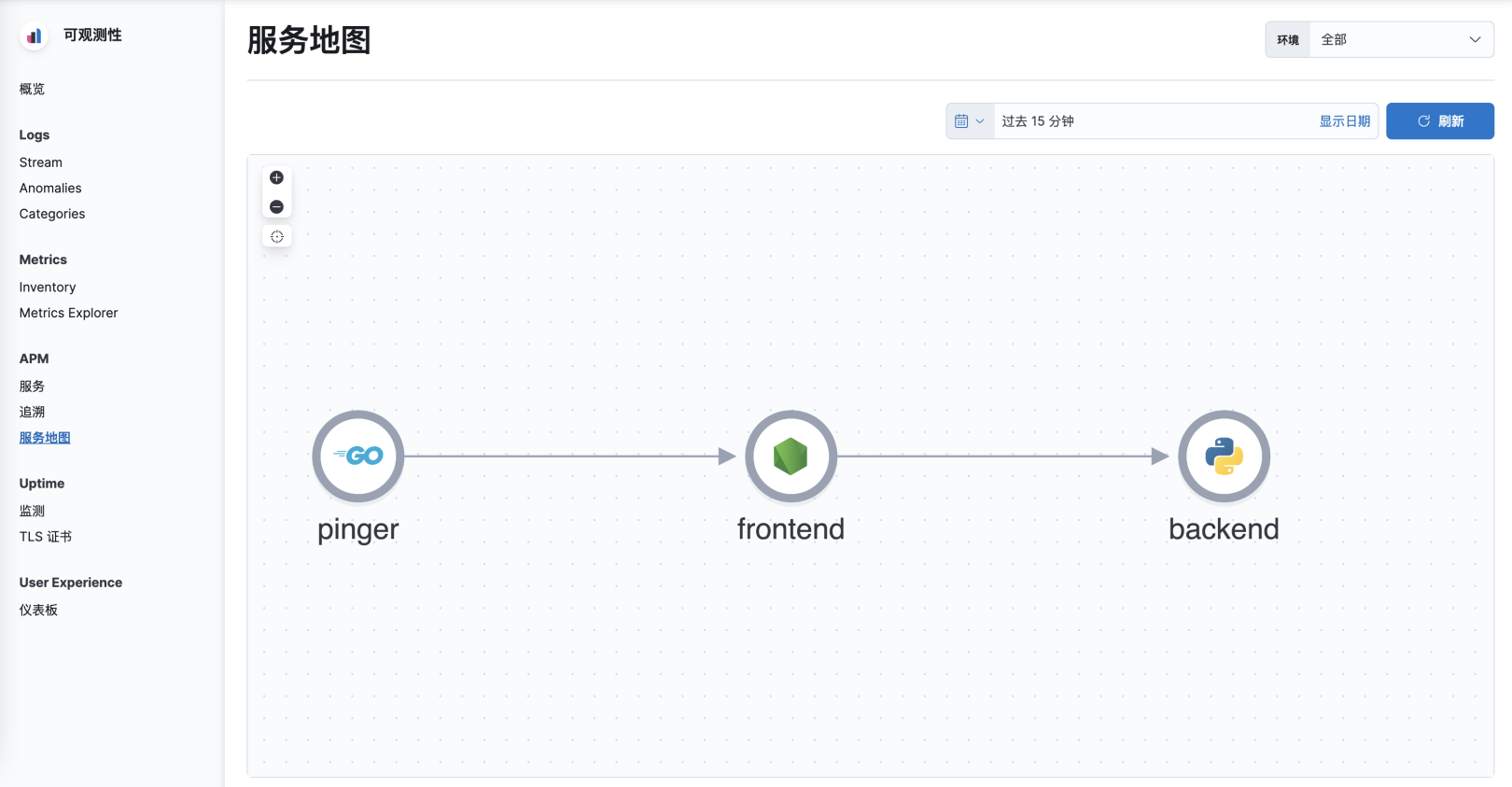
Task: Open the 环境 environment dropdown
Action: click(1400, 39)
